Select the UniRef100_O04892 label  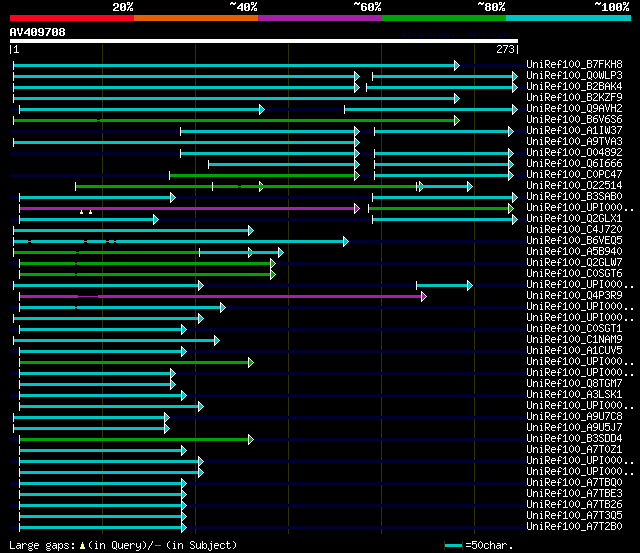[x=574, y=153]
